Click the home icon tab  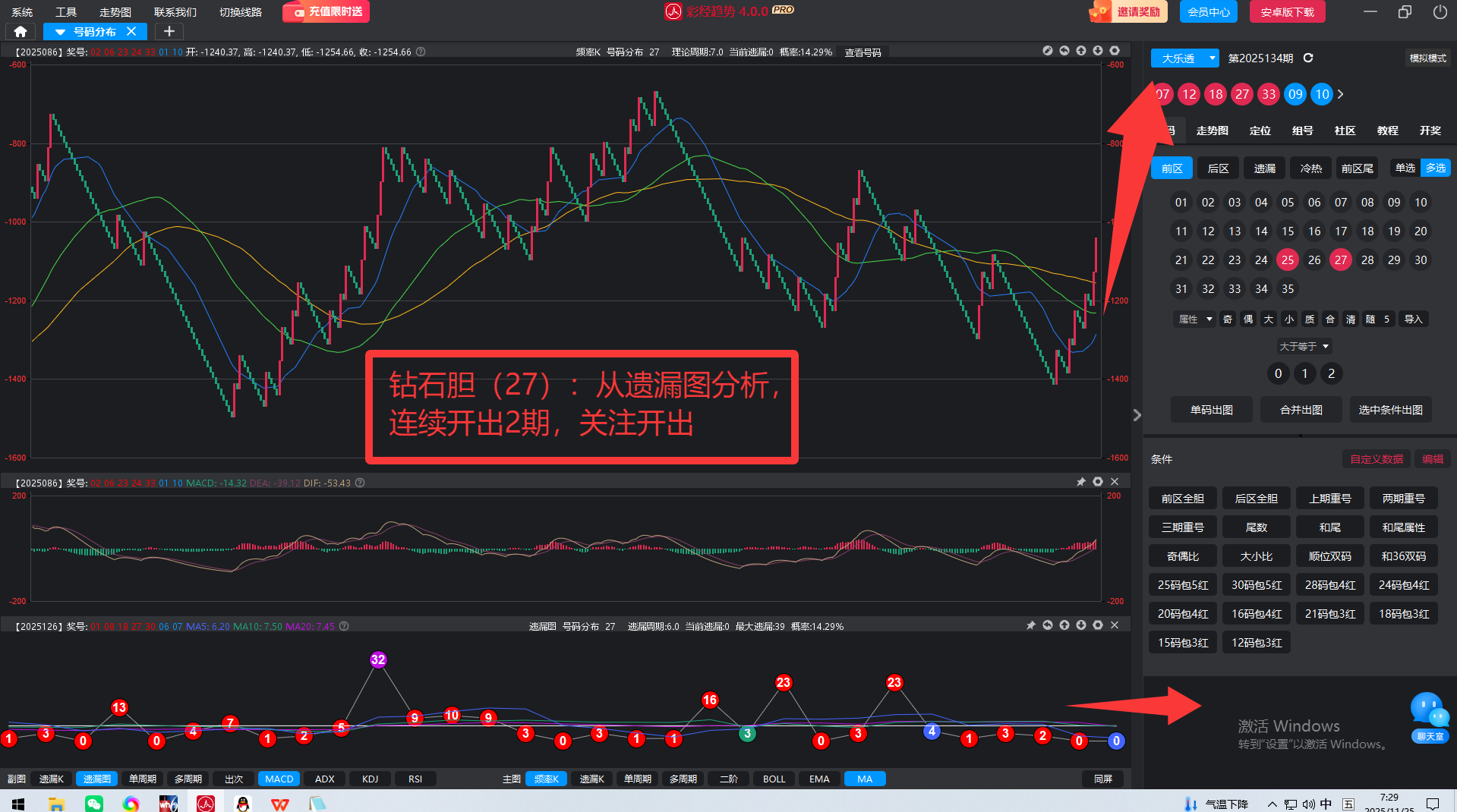20,31
